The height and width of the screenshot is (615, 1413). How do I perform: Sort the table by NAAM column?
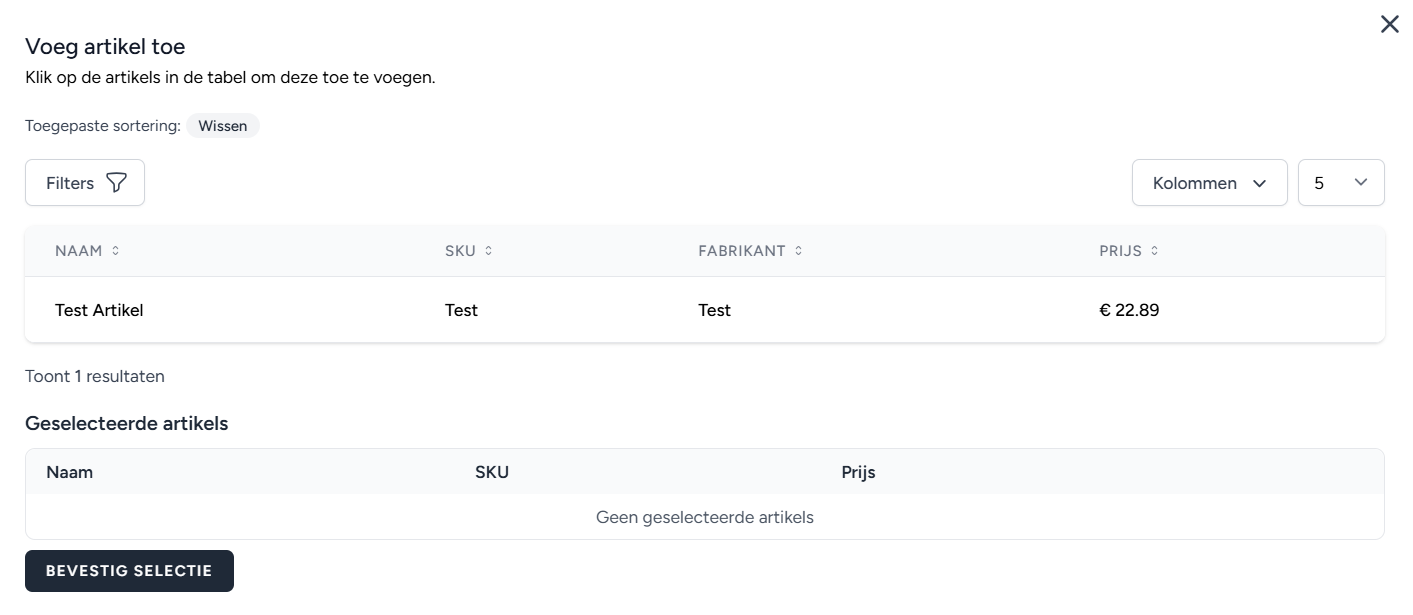[x=78, y=251]
